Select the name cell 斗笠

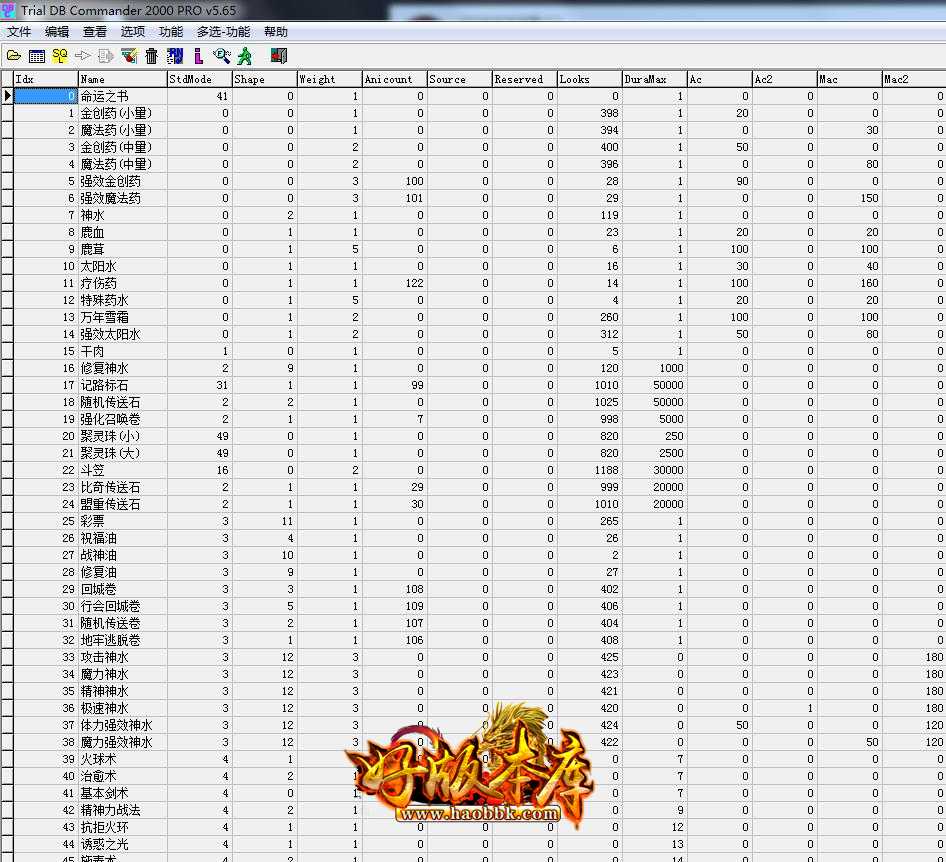[x=122, y=470]
